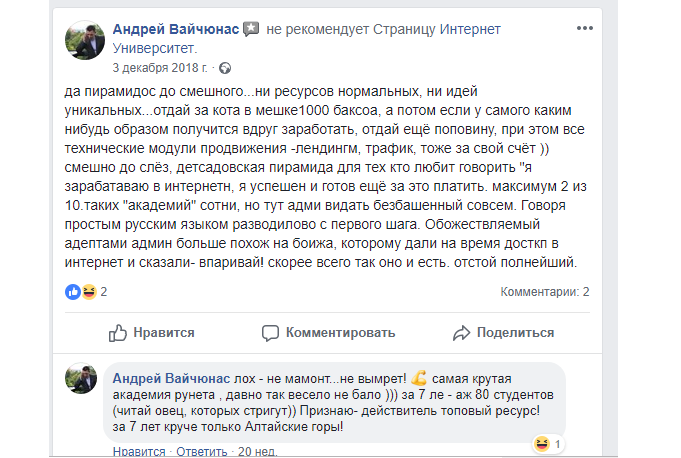Click the commenter name Андрей Вайчюнас

[x=170, y=380]
